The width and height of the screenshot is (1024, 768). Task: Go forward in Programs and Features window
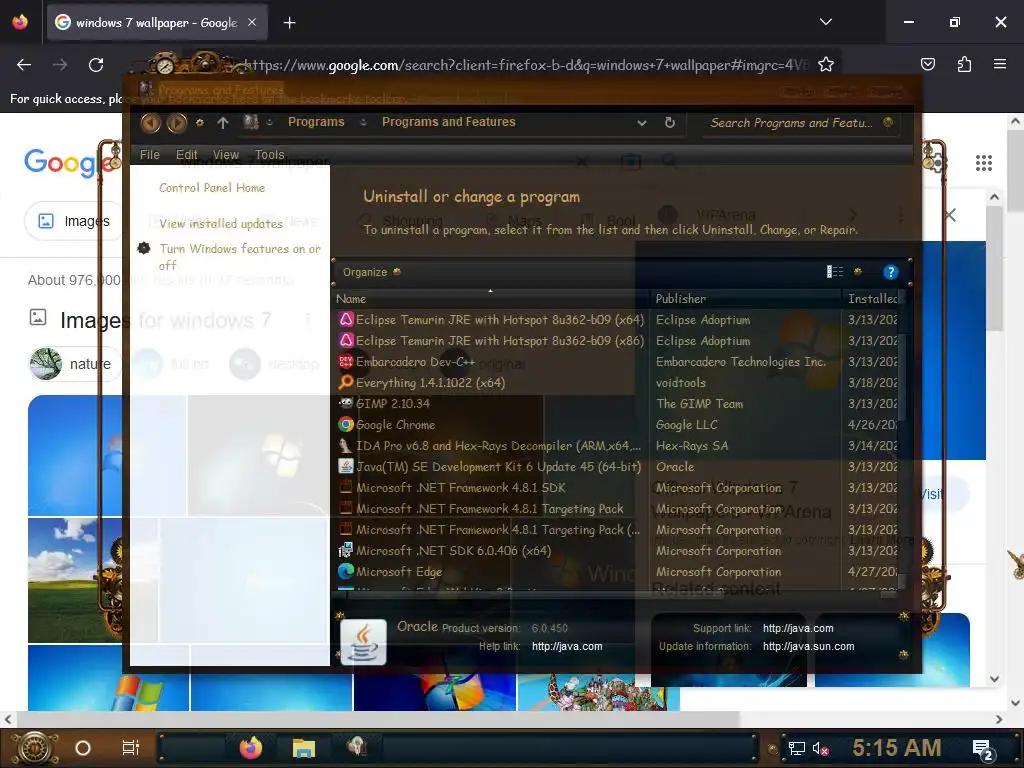pos(176,122)
